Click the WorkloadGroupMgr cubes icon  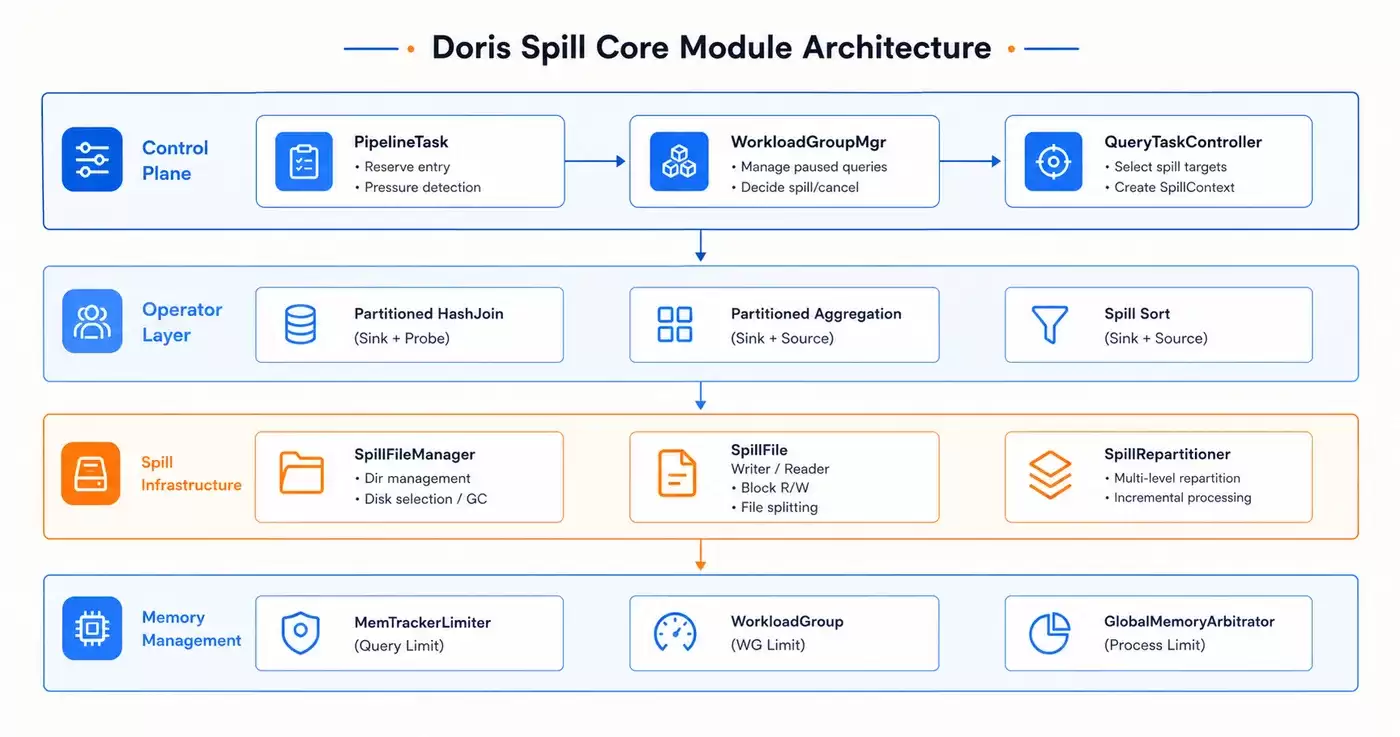tap(679, 161)
